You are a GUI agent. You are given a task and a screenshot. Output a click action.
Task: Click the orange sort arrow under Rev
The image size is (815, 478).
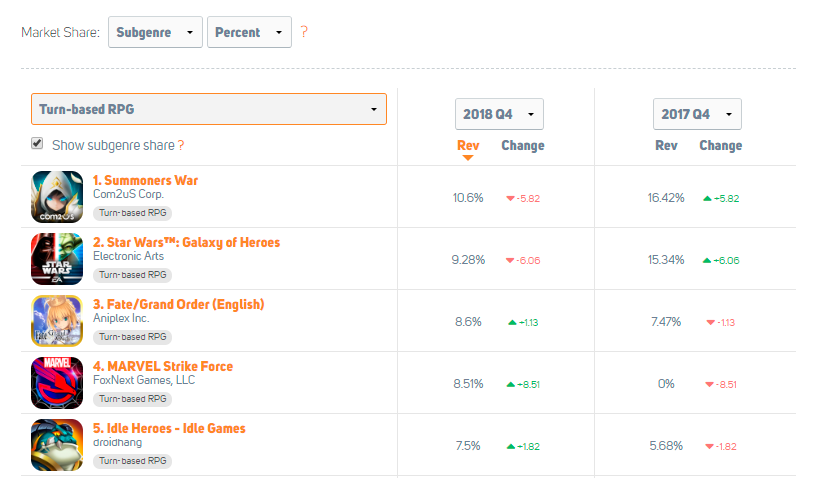468,158
